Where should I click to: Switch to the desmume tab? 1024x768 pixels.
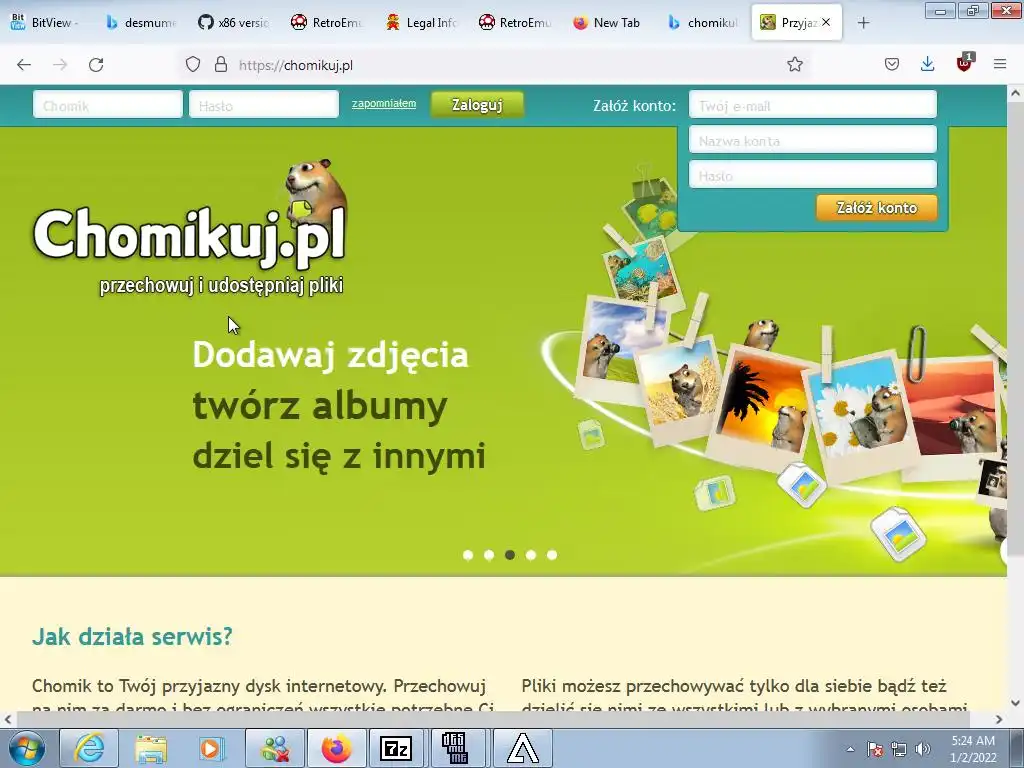pyautogui.click(x=143, y=23)
